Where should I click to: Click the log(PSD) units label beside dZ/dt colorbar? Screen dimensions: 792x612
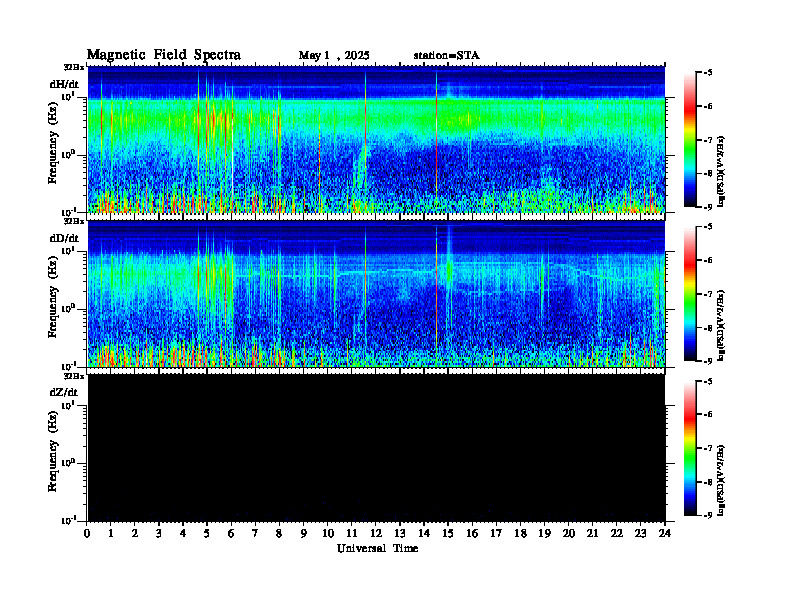tap(722, 480)
